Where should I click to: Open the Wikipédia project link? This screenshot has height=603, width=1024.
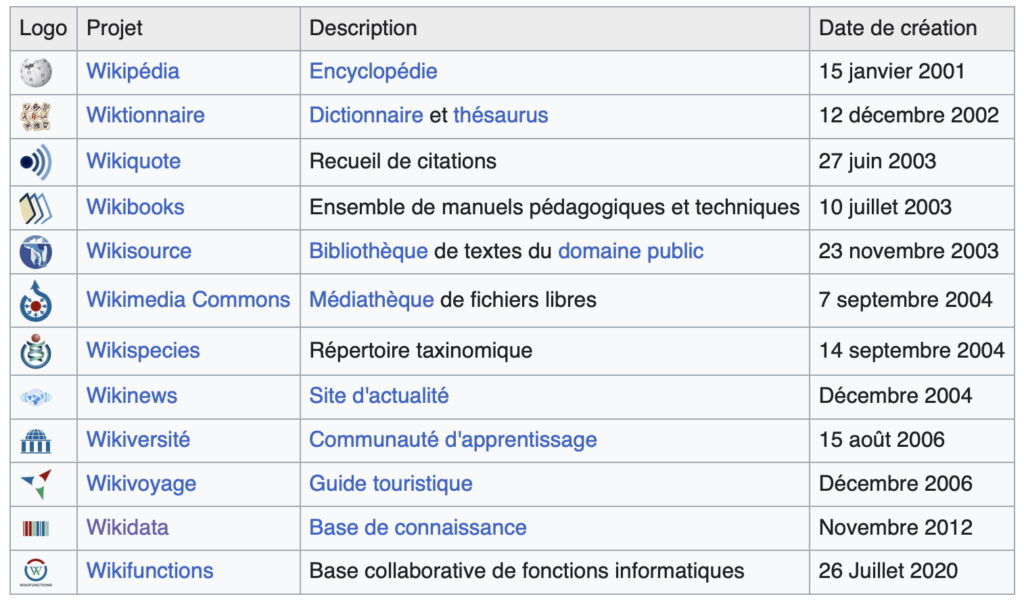pos(133,72)
